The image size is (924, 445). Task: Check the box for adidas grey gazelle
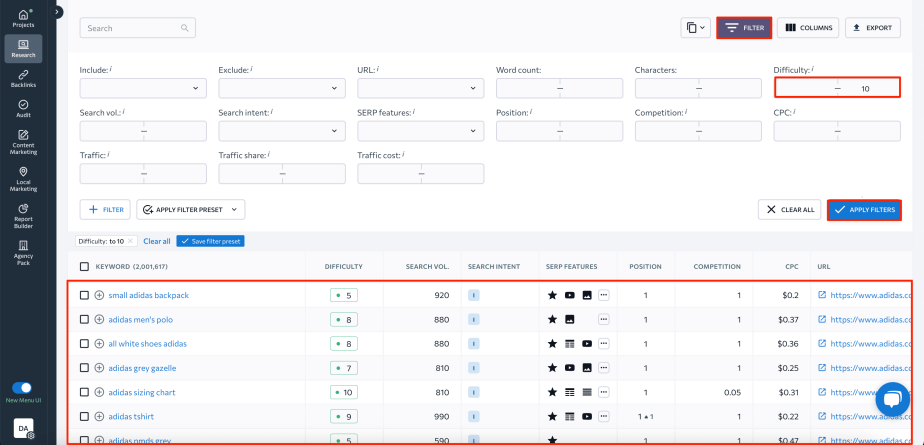click(x=84, y=368)
